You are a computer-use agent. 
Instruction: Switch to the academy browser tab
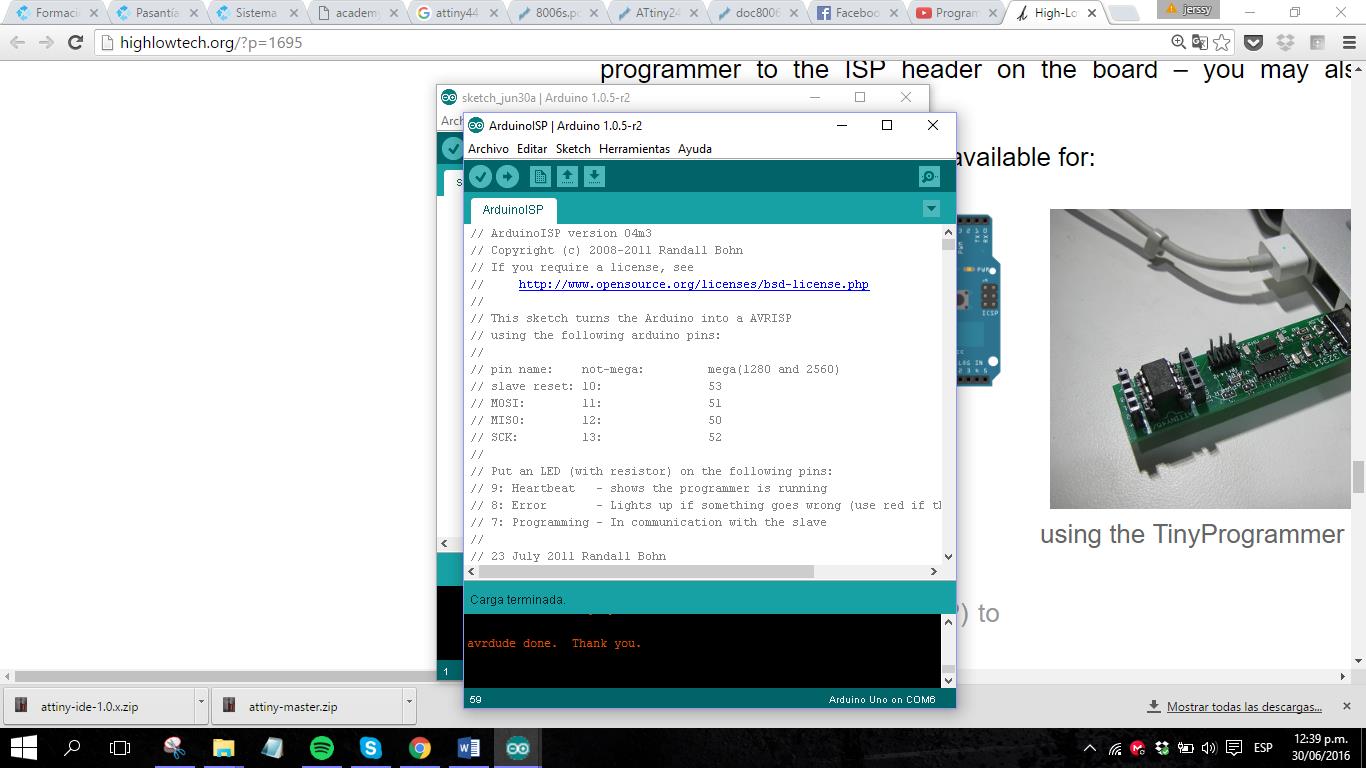pyautogui.click(x=356, y=13)
